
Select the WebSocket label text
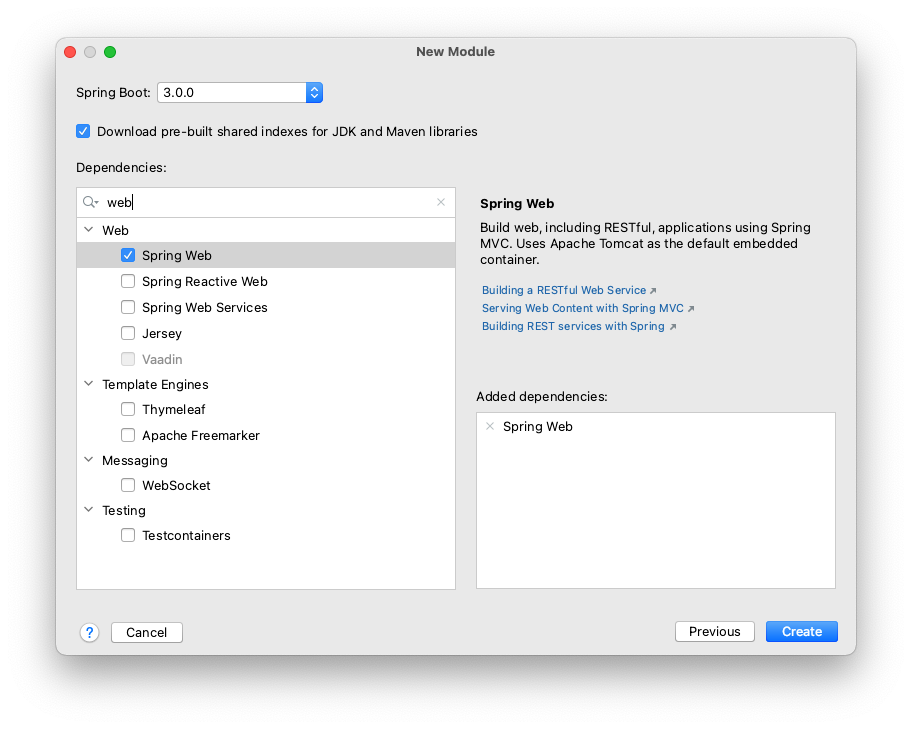tap(176, 485)
